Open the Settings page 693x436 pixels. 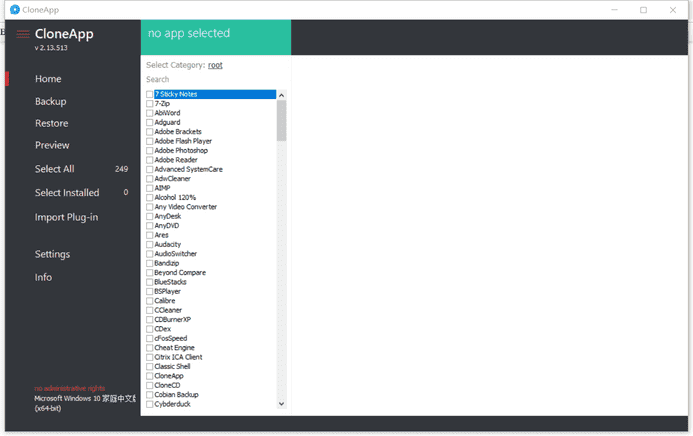[x=53, y=254]
